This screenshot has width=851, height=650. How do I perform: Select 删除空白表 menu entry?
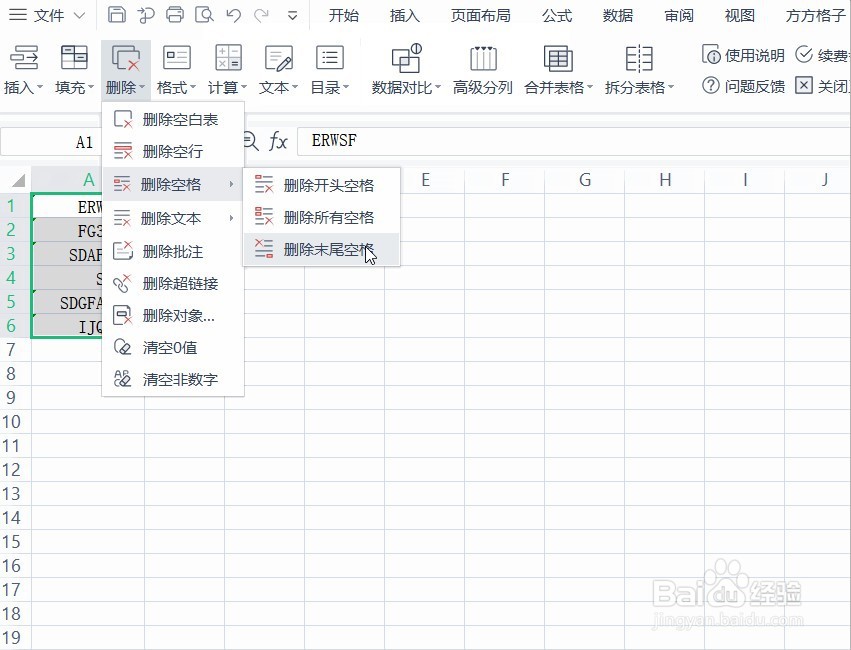(173, 119)
